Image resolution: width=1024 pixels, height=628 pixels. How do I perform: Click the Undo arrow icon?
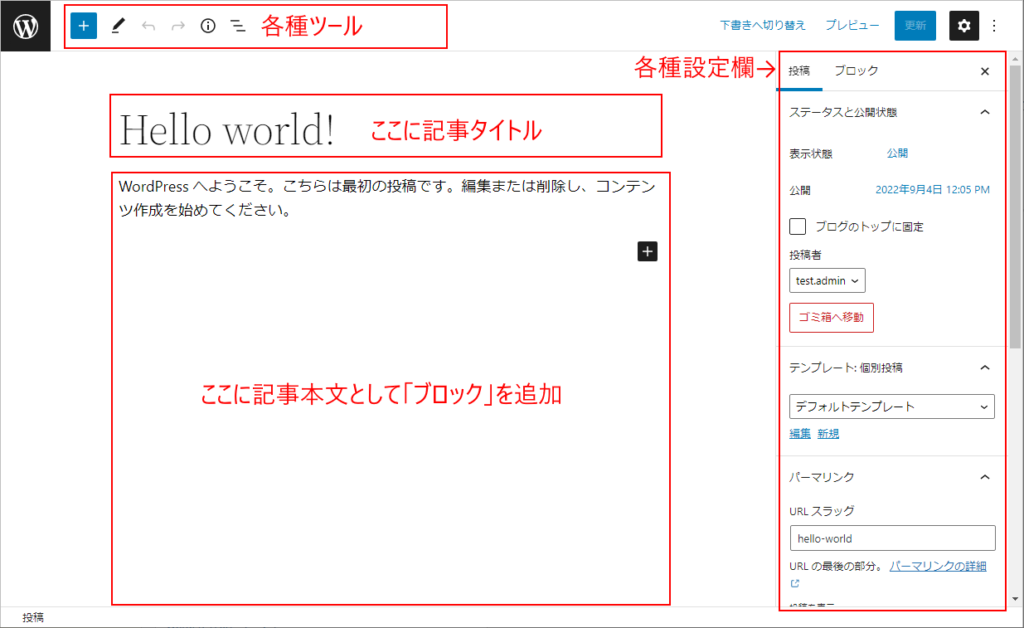pyautogui.click(x=149, y=26)
